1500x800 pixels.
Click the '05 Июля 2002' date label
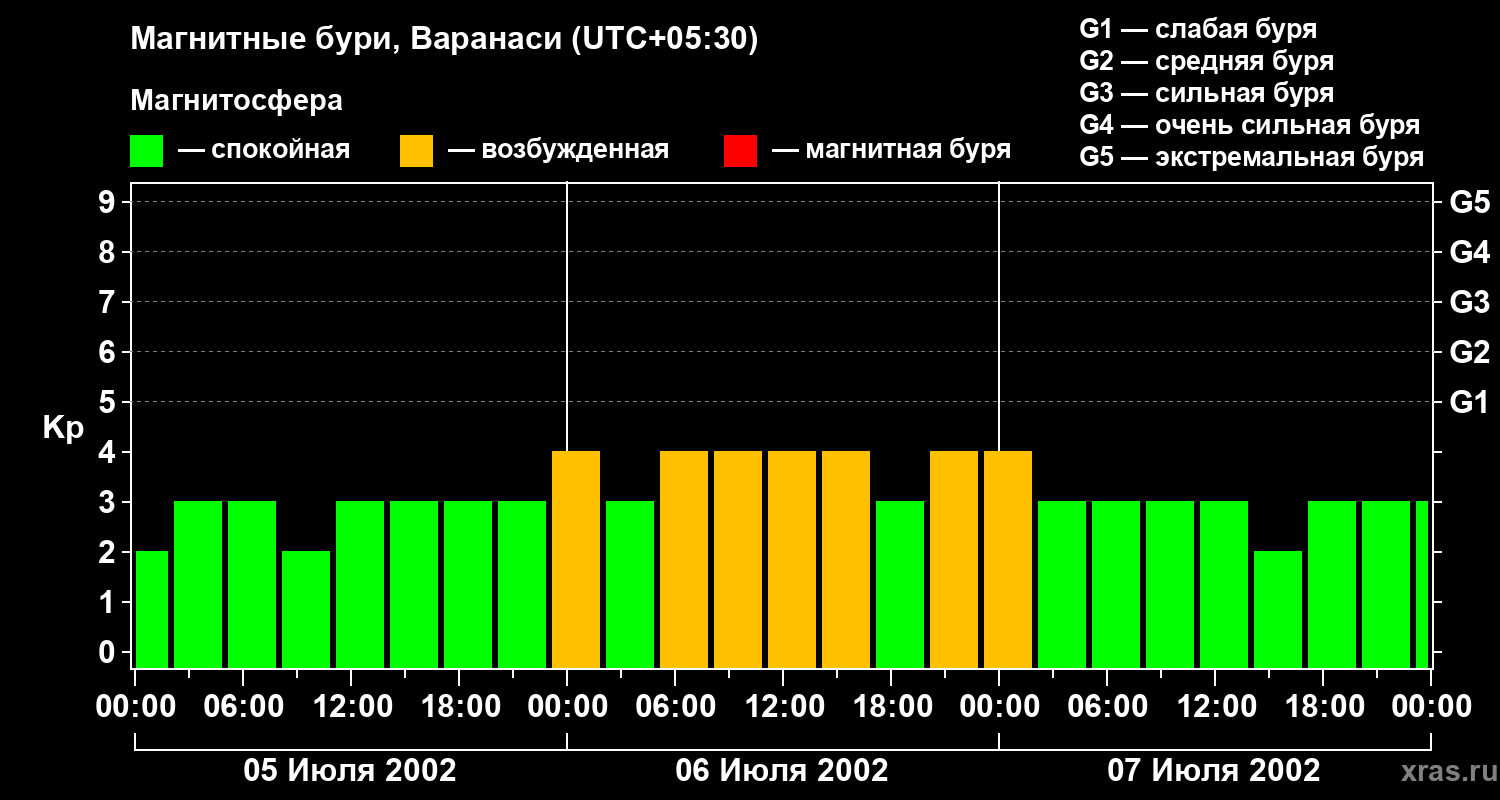tap(350, 771)
